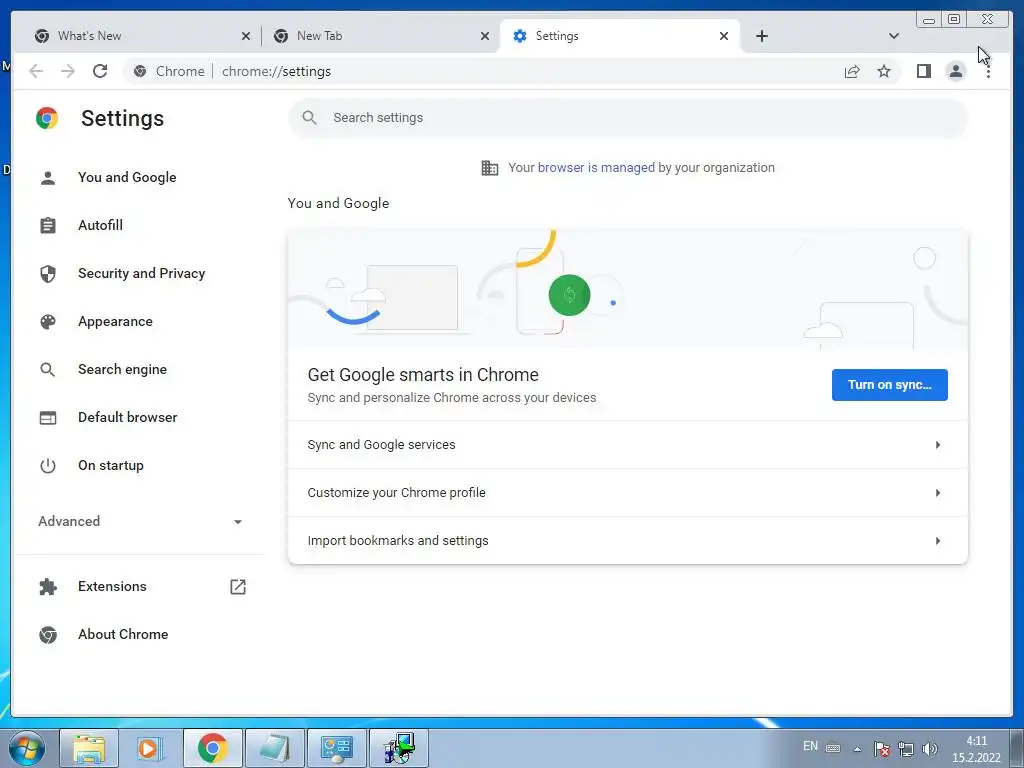Click the magnifier icon in search settings

coord(310,118)
